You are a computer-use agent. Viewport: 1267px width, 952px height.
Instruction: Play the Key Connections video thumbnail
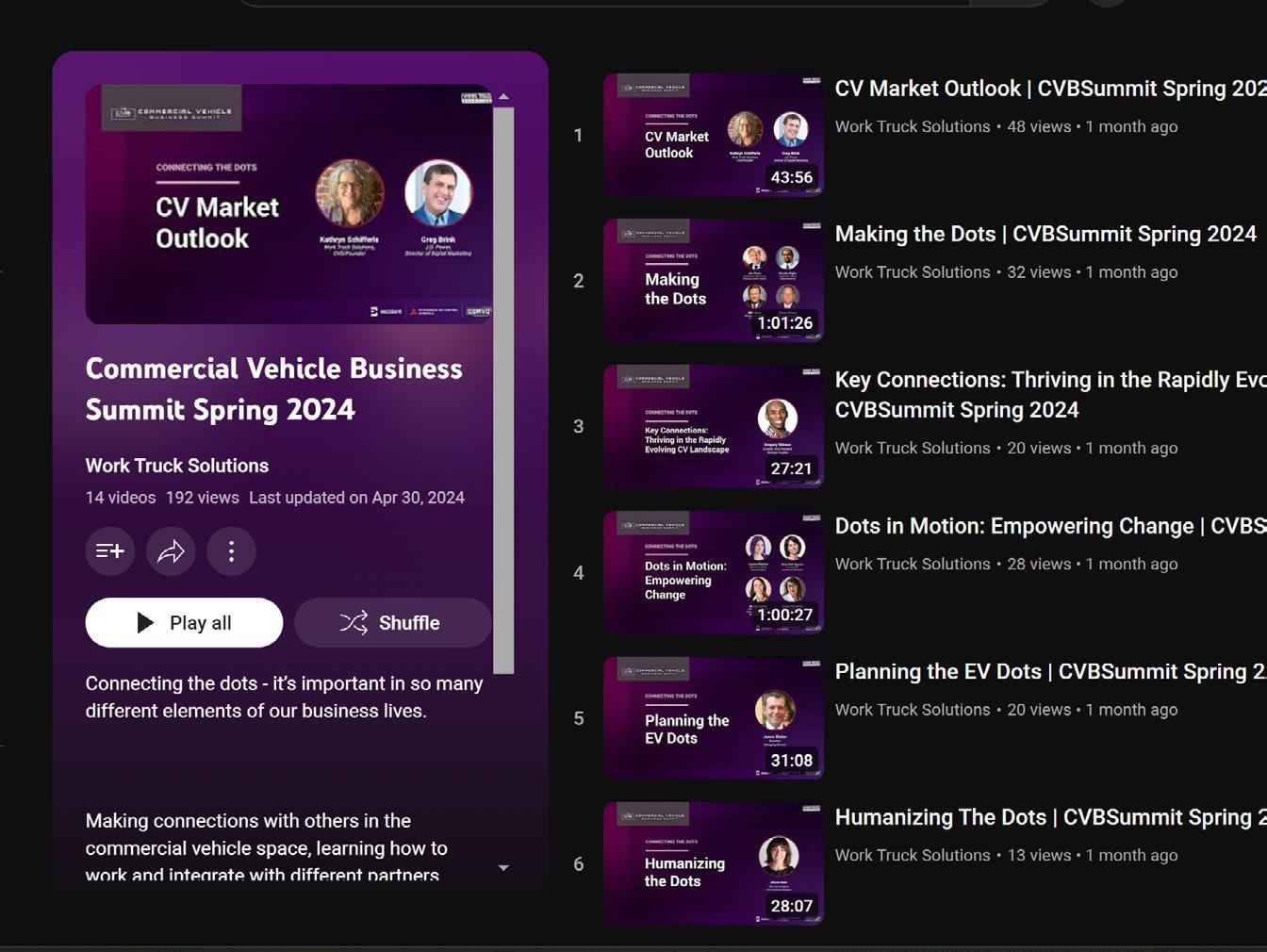tap(713, 426)
